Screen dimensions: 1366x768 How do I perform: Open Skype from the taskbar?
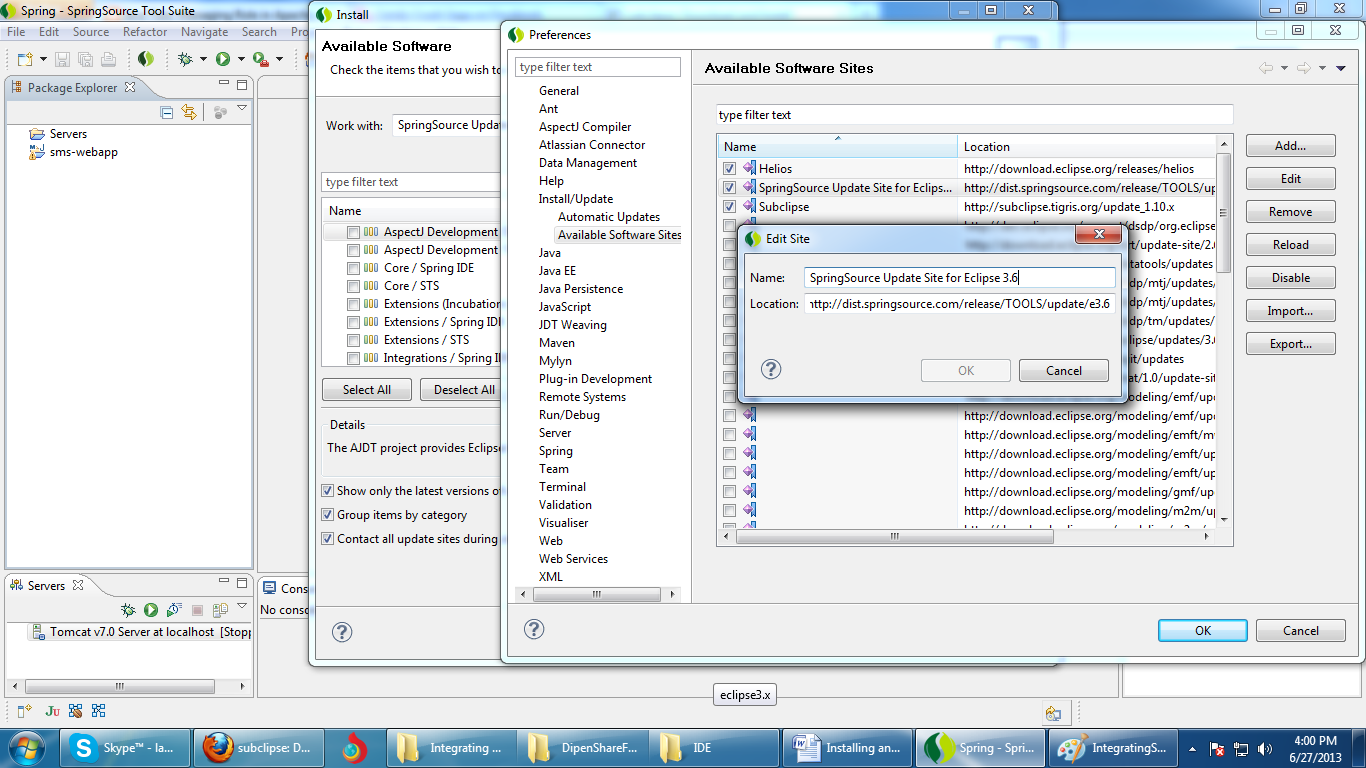coord(123,748)
